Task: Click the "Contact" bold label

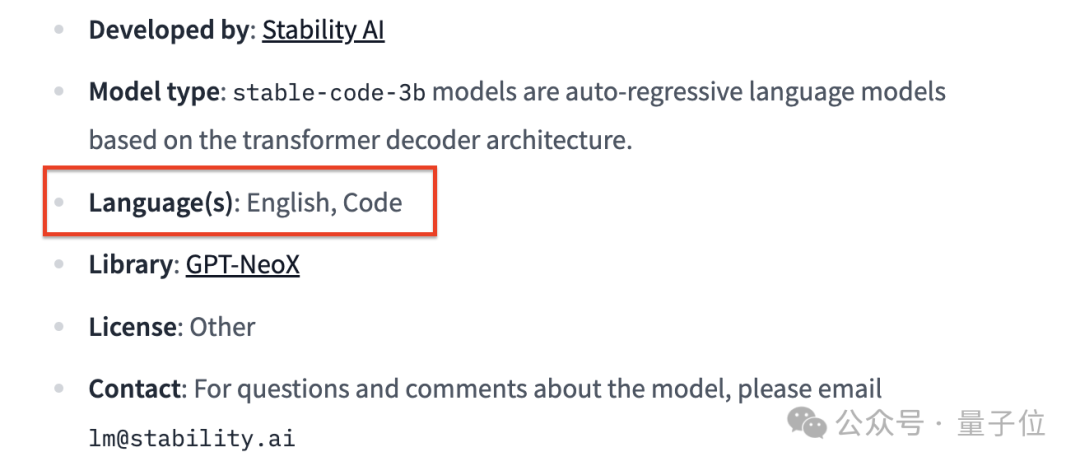Action: point(135,388)
